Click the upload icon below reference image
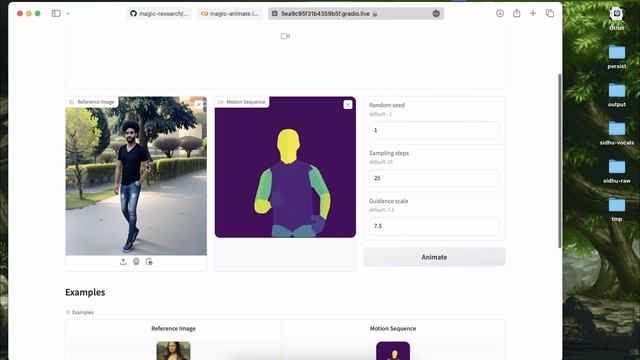Viewport: 640px width, 360px height. 123,262
